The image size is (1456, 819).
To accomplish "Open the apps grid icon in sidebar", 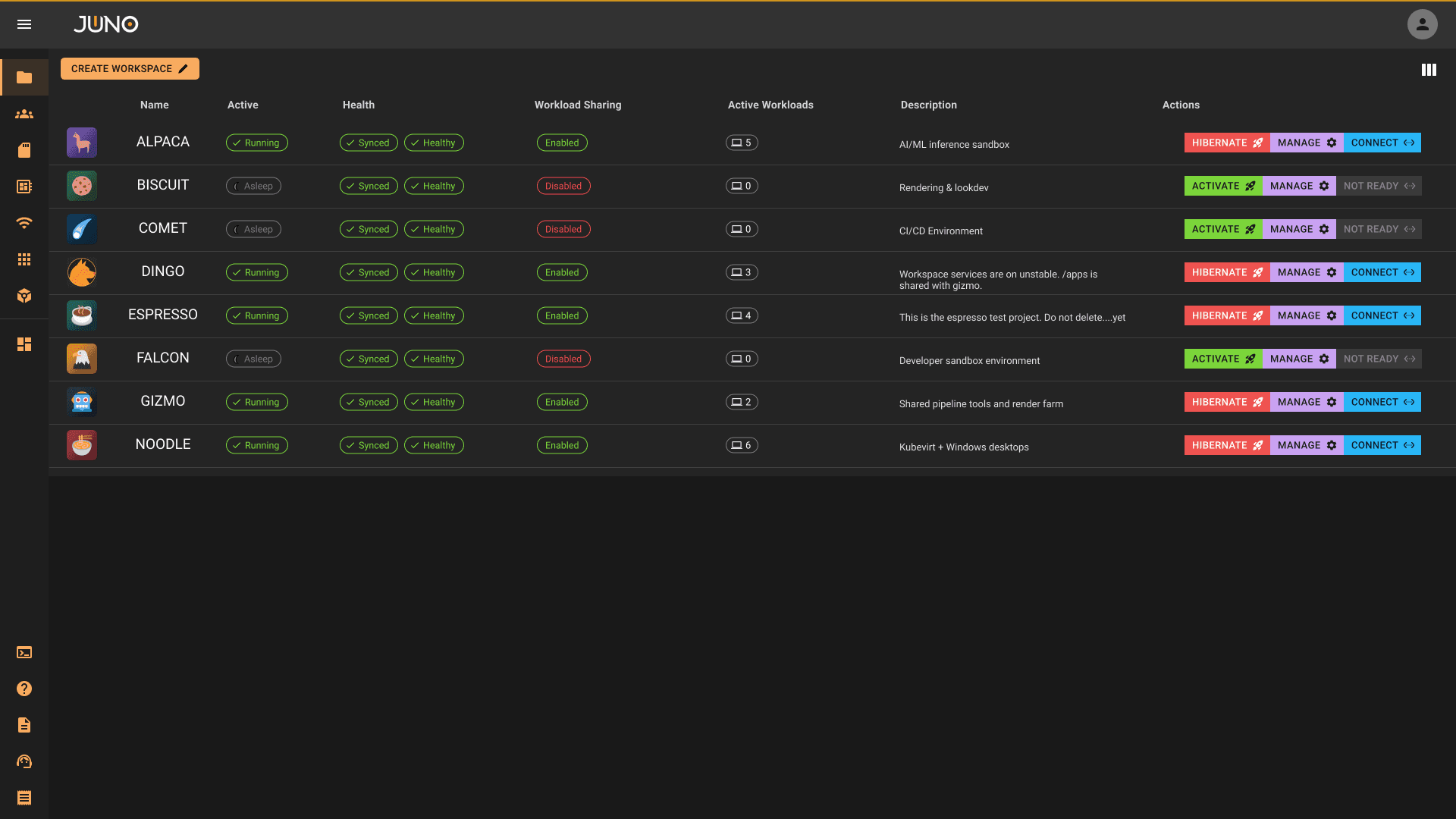I will 24,259.
